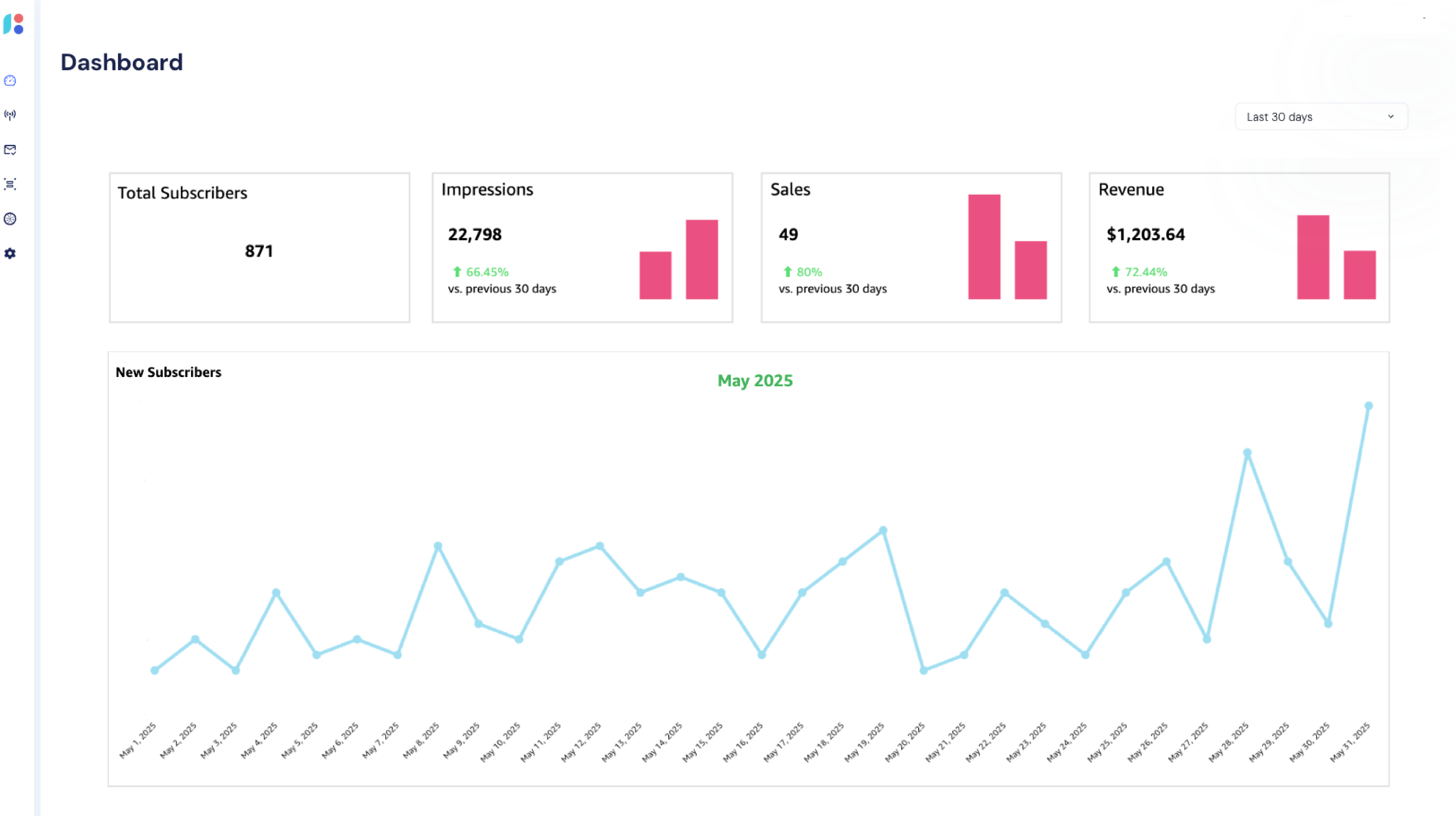Open the circular wheel sidebar icon
This screenshot has width=1456, height=816.
(x=10, y=219)
